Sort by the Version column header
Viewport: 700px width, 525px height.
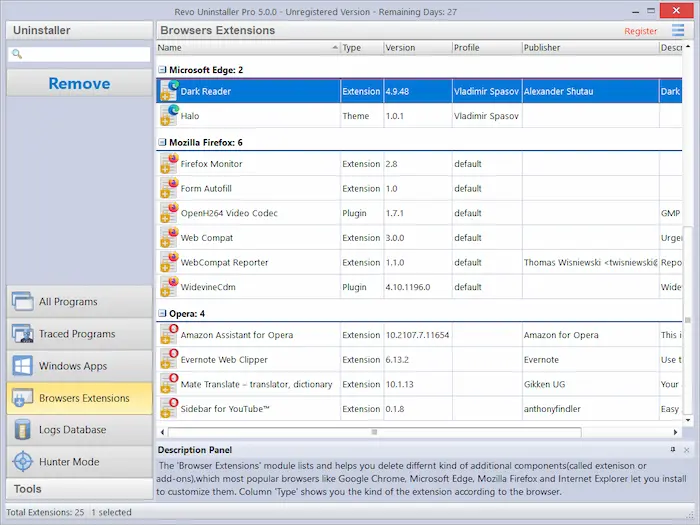coord(418,48)
